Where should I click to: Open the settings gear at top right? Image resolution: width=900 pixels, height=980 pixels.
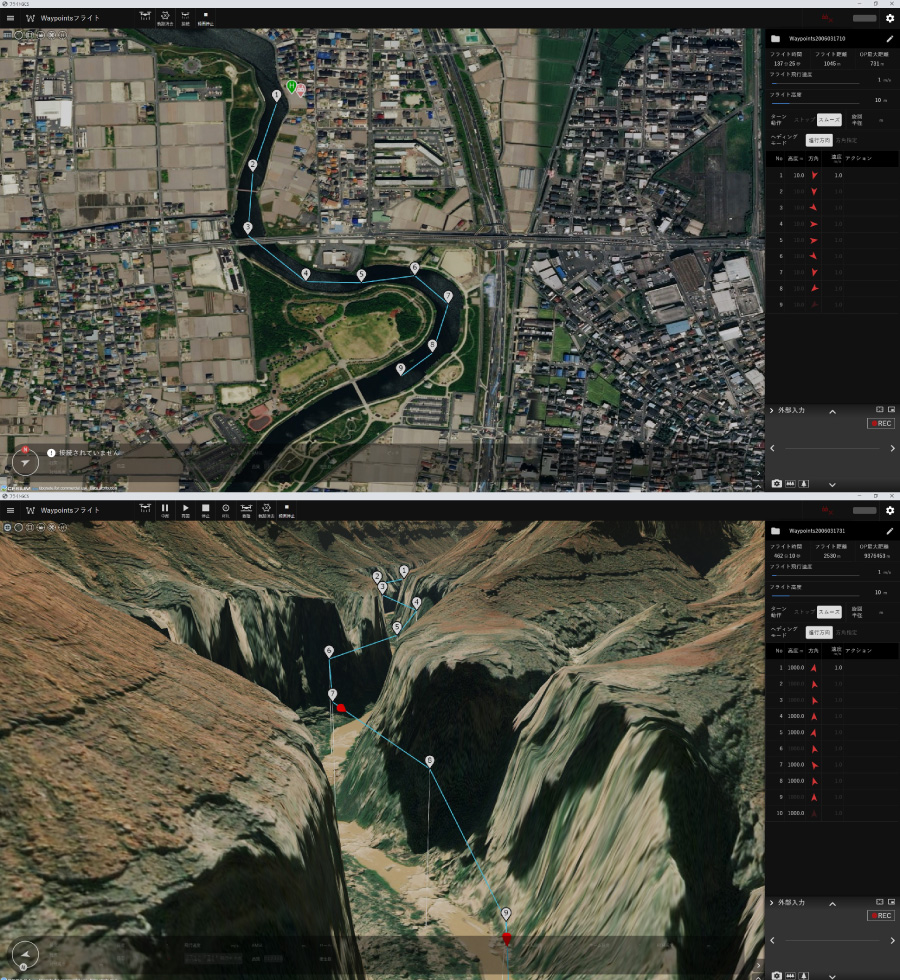[x=890, y=17]
